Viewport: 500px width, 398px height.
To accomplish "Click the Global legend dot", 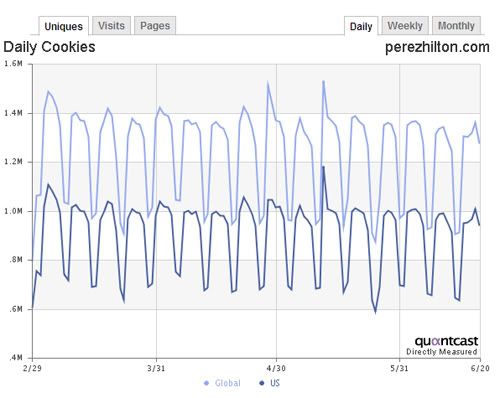I will click(x=206, y=383).
